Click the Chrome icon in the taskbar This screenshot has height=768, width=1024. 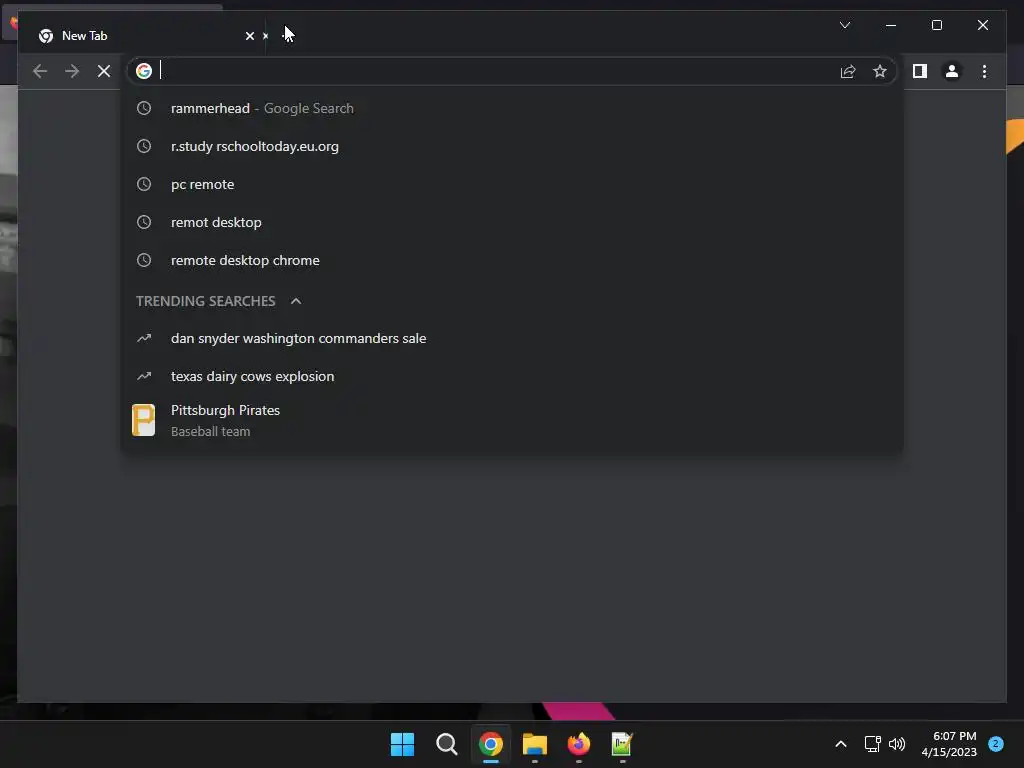pyautogui.click(x=490, y=744)
